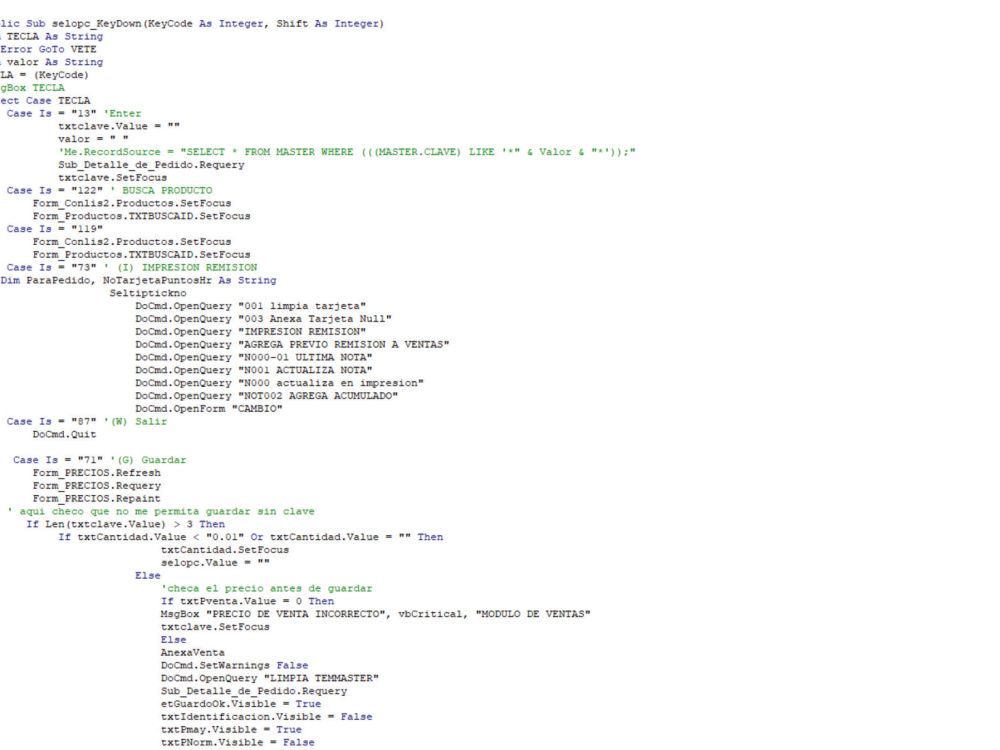Click the Seltipickno line
1000x750 pixels.
click(x=148, y=293)
